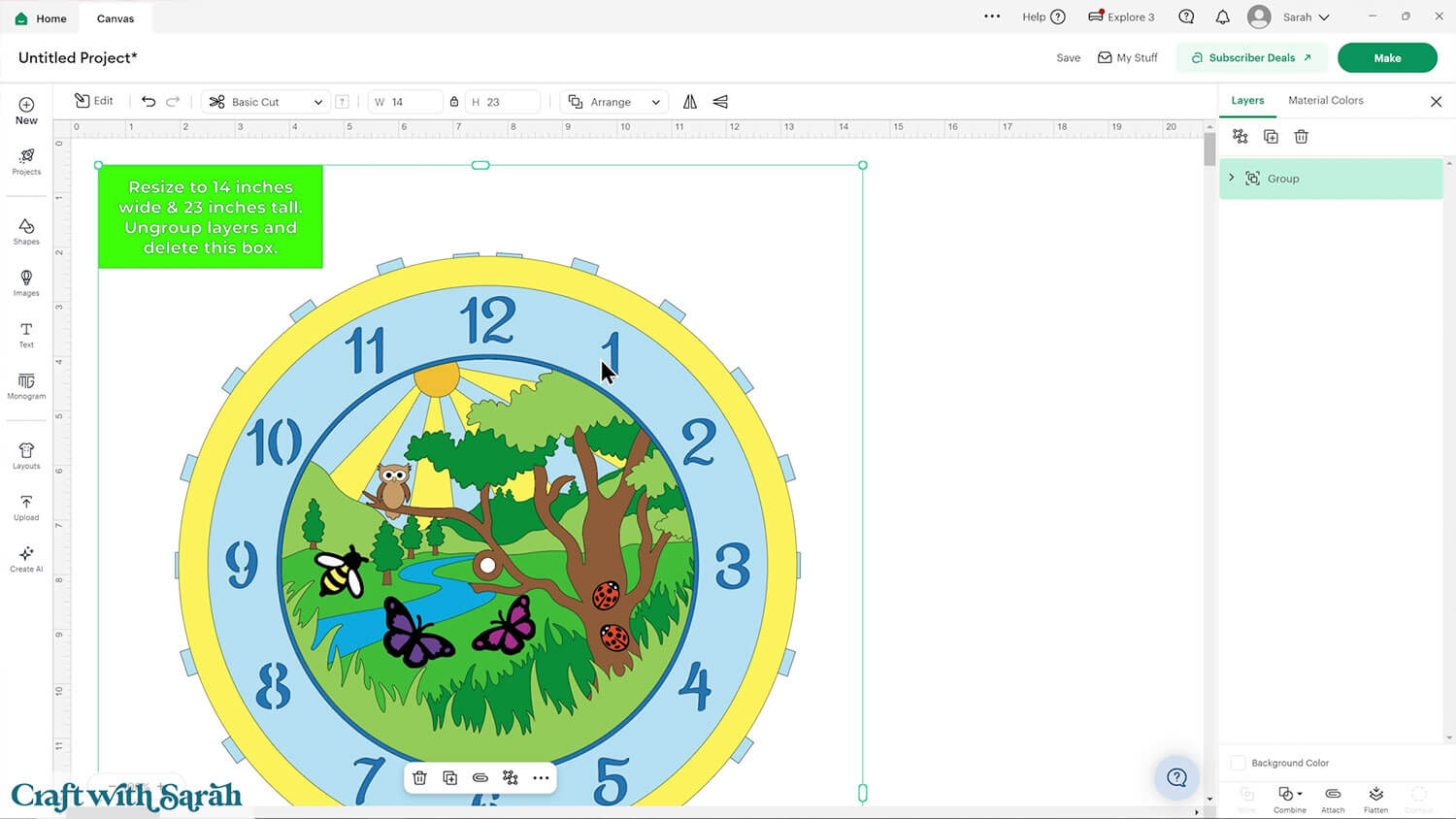Open the notifications bell

1223,17
